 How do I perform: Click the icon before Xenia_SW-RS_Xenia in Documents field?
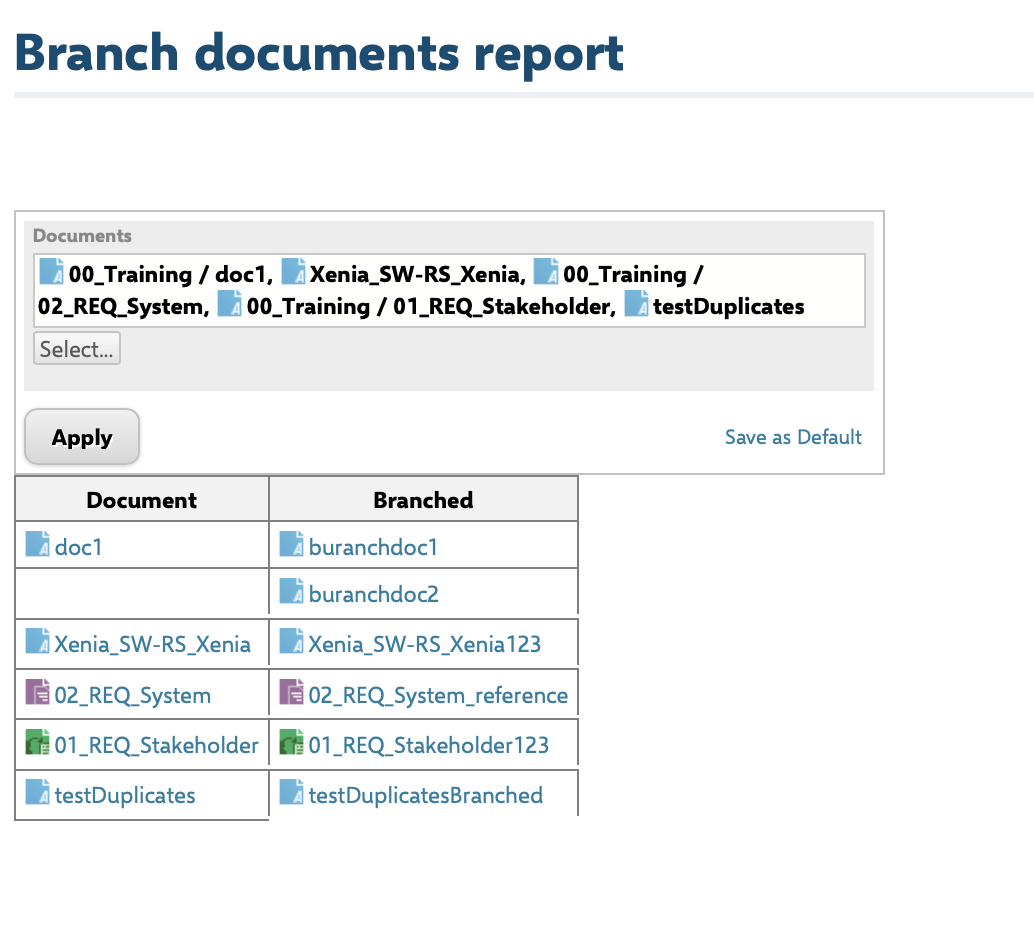pos(293,271)
